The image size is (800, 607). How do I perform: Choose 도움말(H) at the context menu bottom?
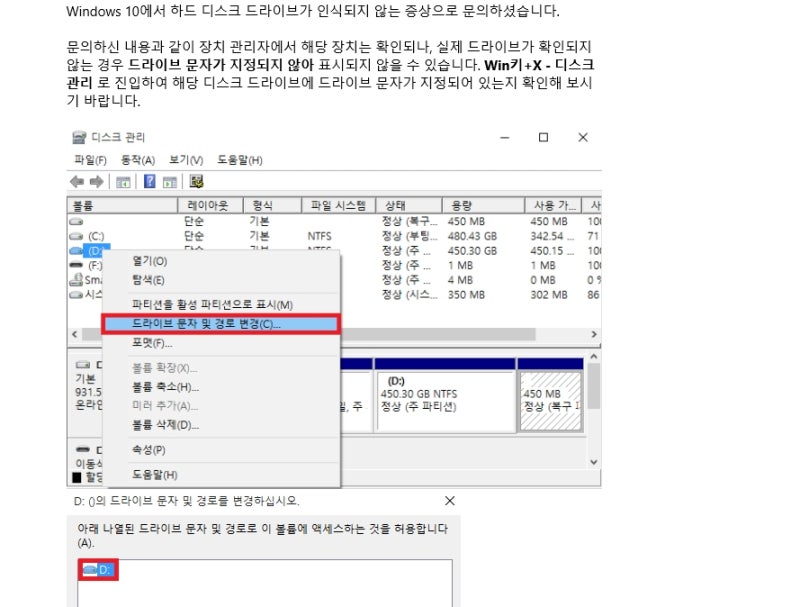[221, 475]
